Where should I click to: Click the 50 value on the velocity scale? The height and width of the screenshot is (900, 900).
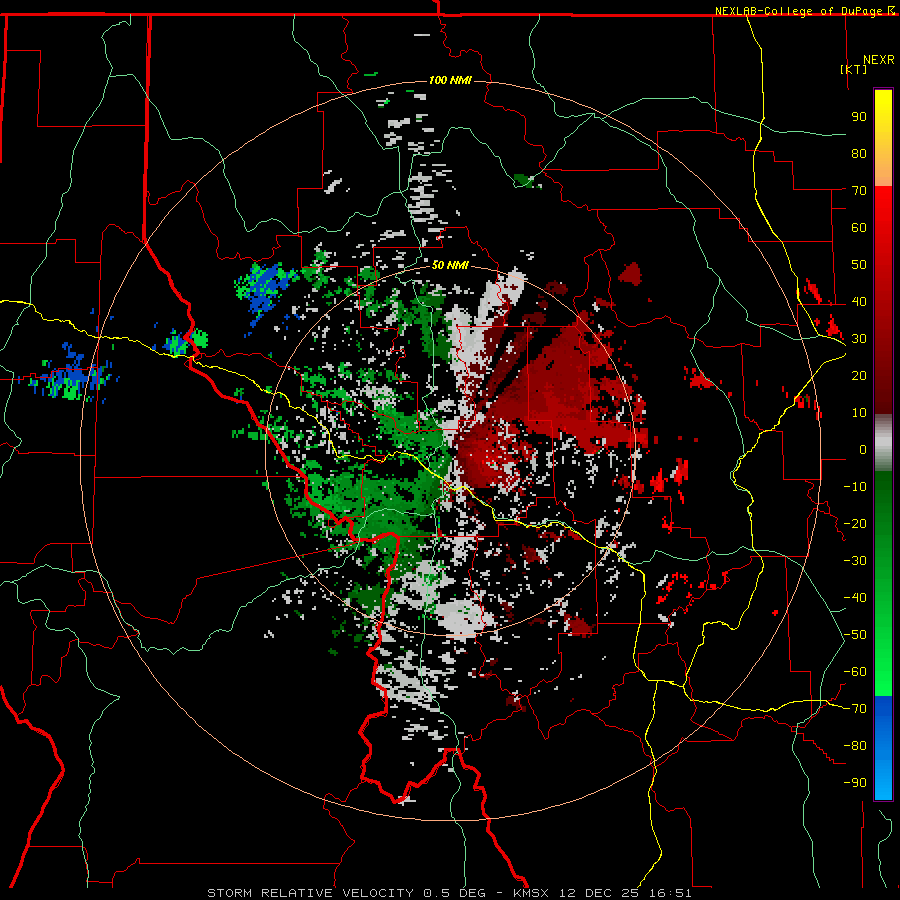859,265
